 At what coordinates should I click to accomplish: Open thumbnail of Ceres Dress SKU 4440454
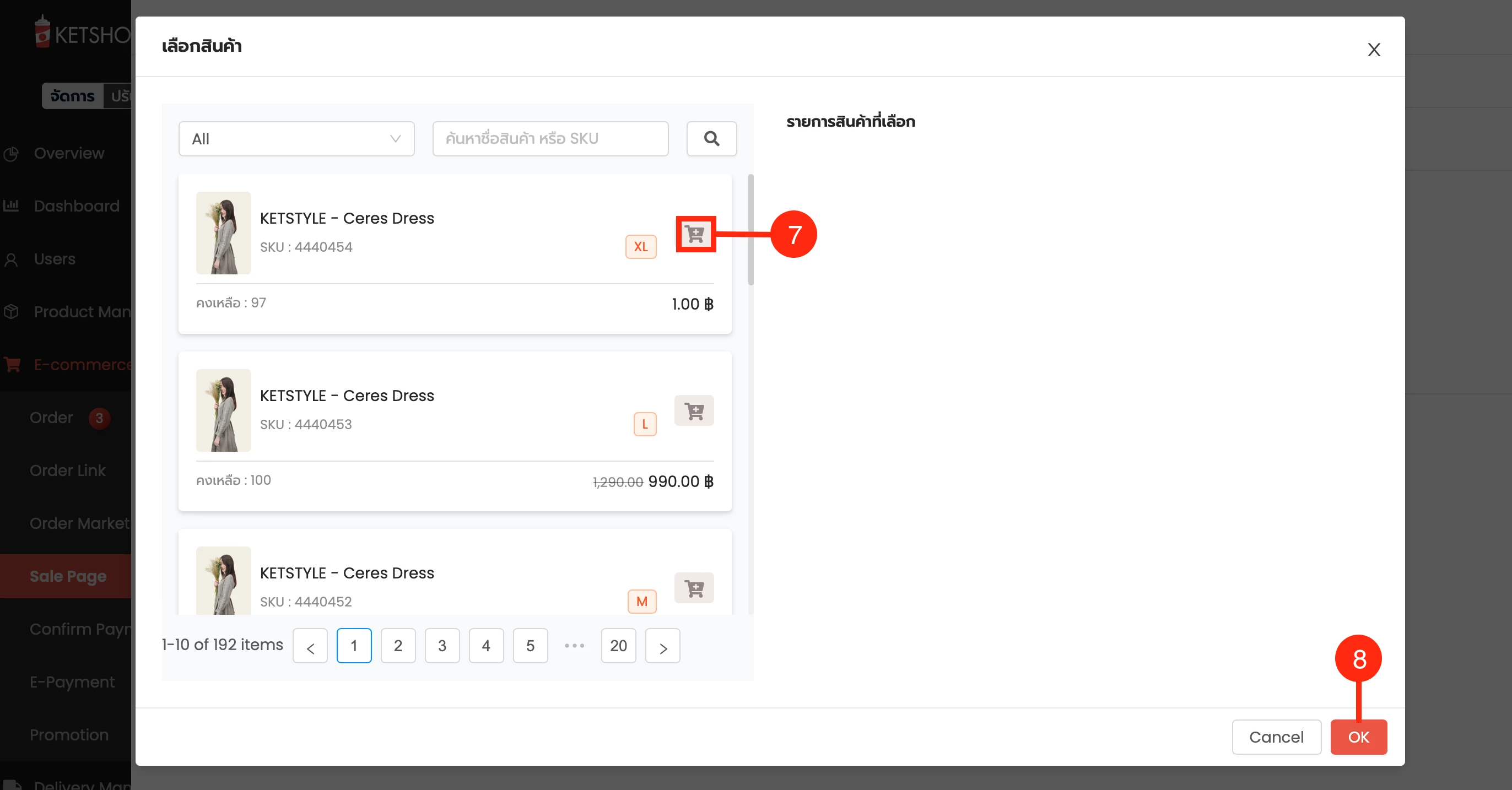point(223,233)
